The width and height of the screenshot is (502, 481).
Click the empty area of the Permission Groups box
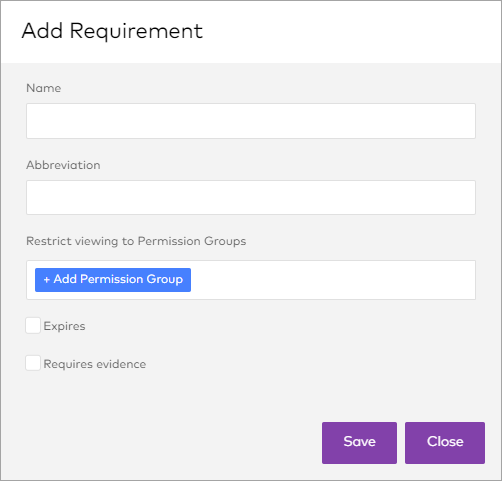[333, 280]
